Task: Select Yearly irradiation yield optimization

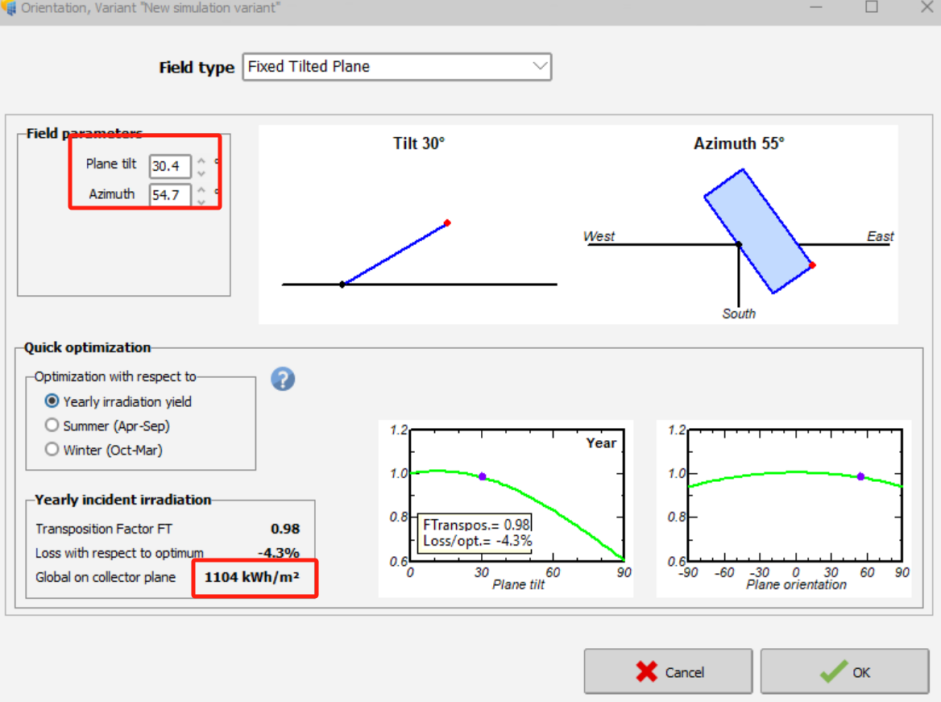Action: [x=53, y=401]
